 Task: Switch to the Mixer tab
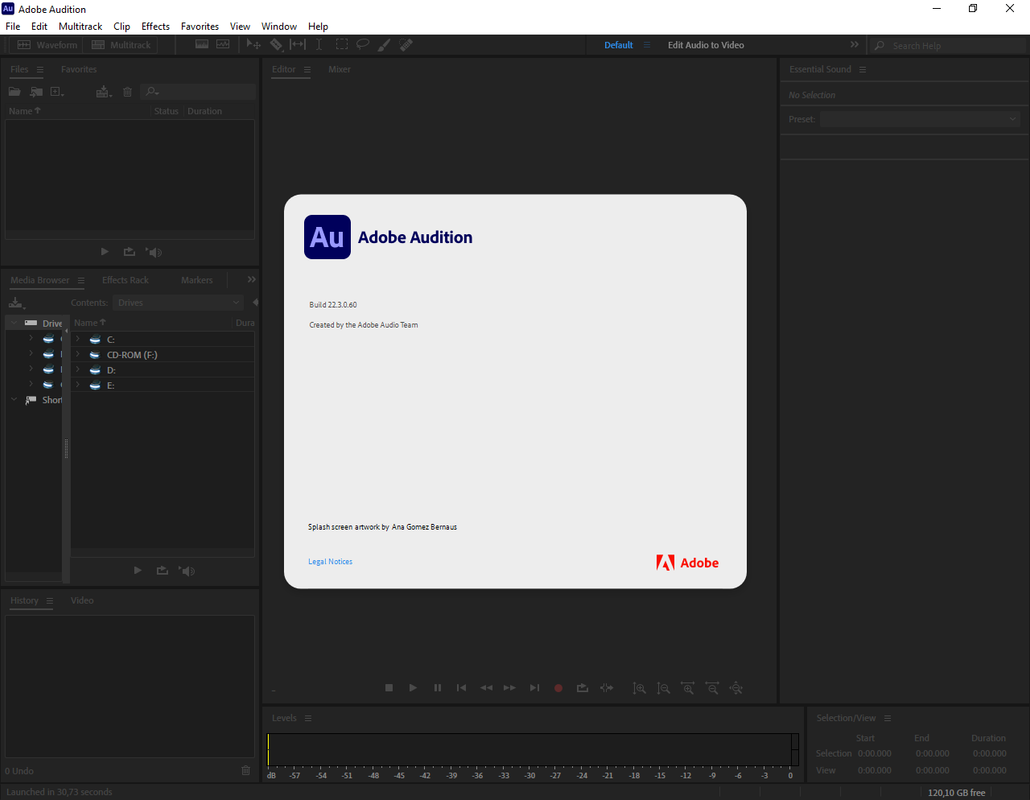pos(340,69)
